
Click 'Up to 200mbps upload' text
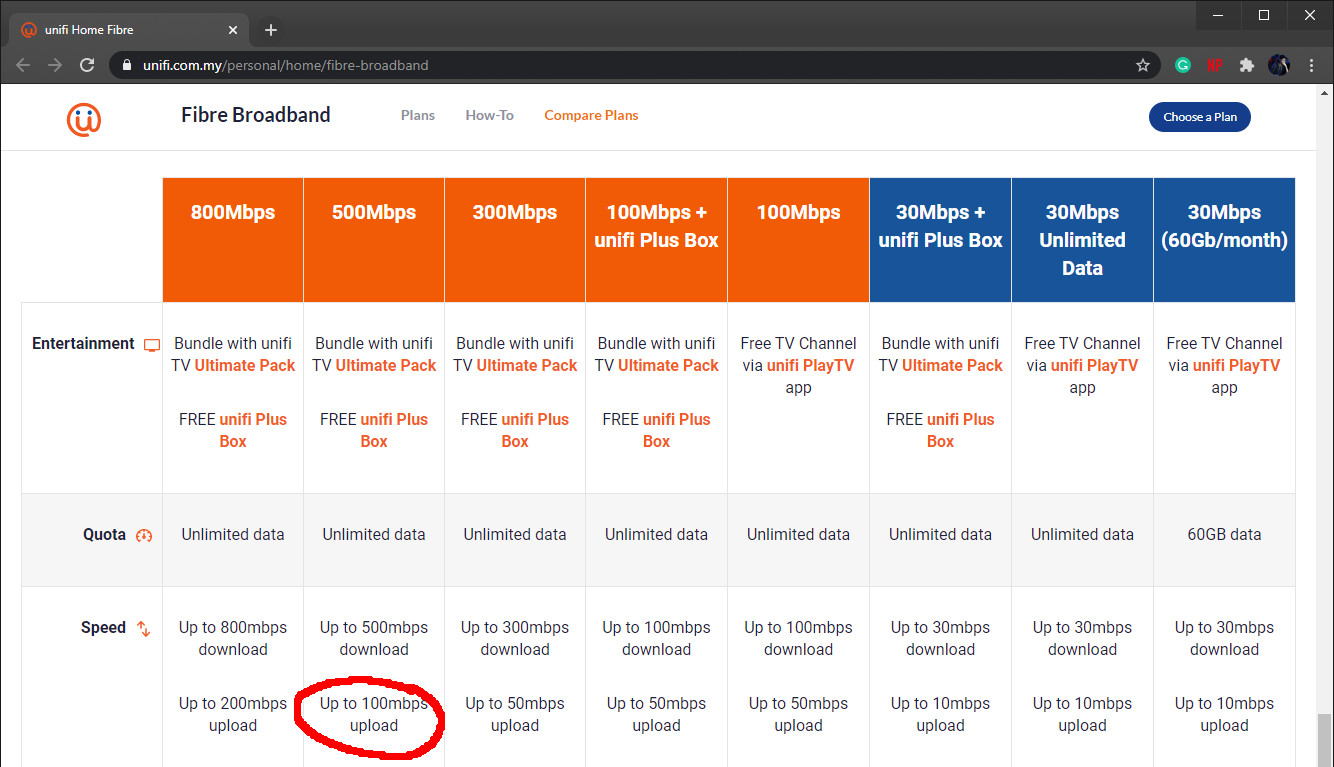click(x=233, y=714)
